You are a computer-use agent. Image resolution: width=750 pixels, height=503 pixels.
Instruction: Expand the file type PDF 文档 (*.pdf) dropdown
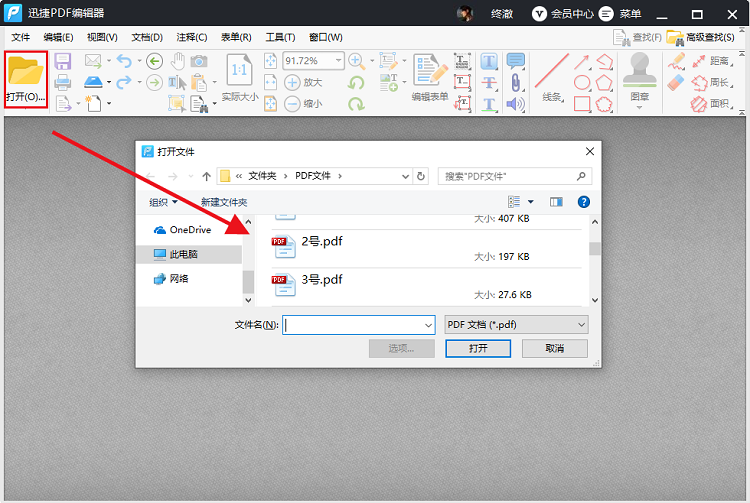pos(581,325)
